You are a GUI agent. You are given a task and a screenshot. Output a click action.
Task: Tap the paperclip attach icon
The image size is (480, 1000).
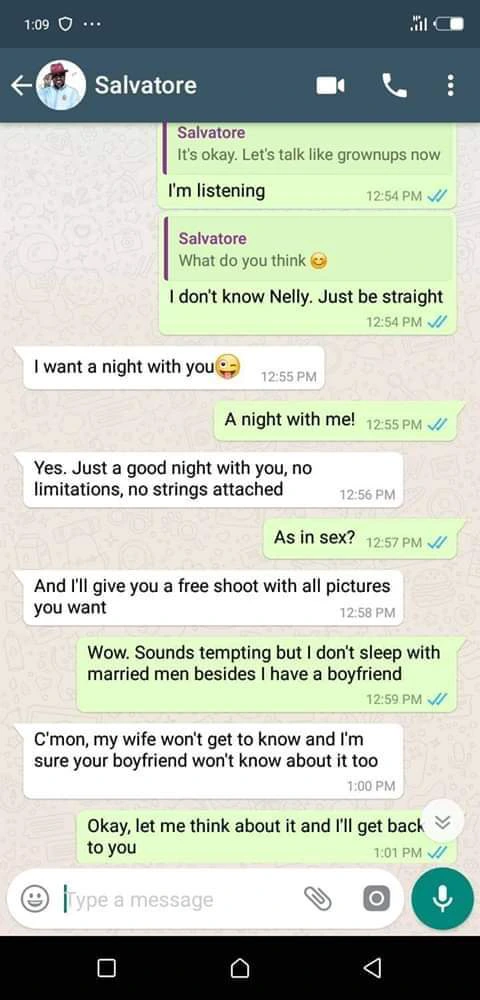tap(317, 899)
